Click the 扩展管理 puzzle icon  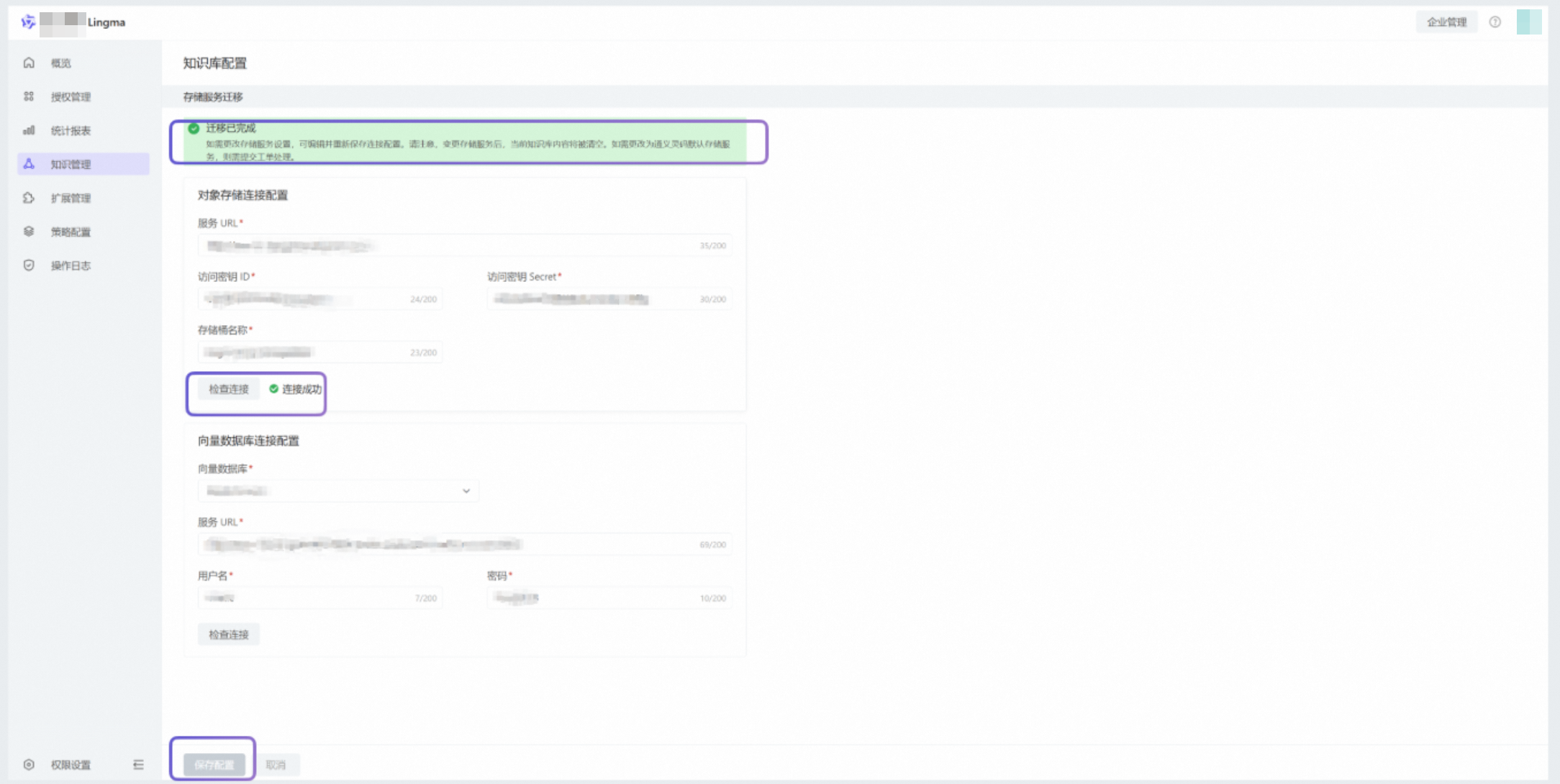coord(29,198)
